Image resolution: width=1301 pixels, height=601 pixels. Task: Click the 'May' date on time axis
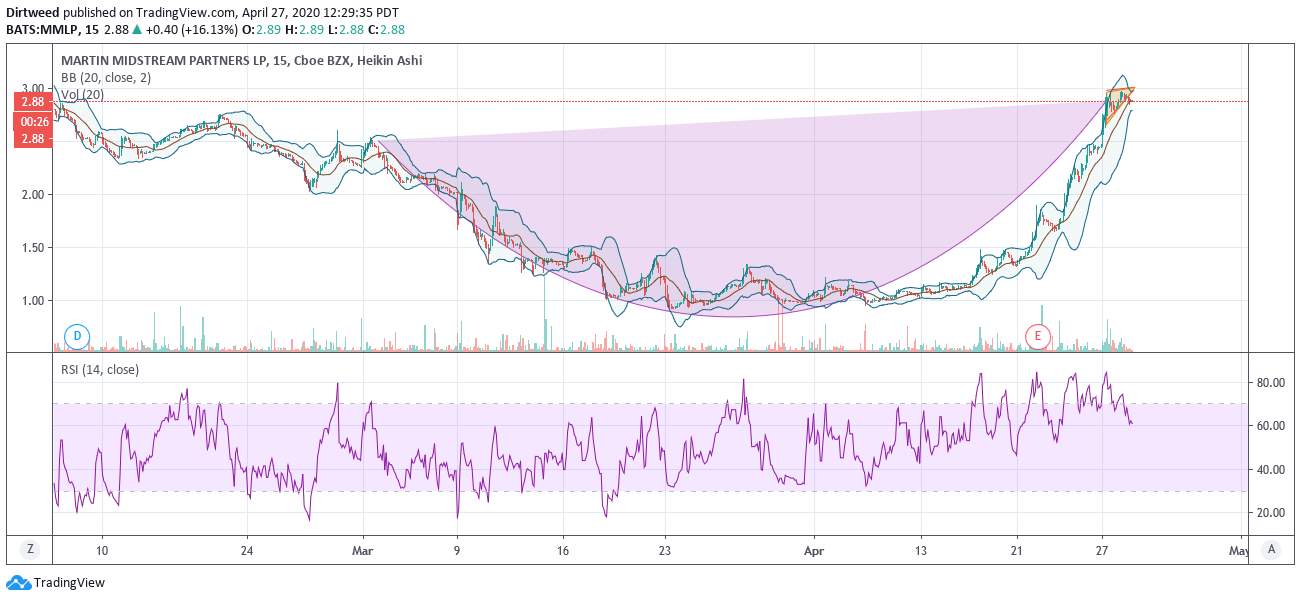1239,550
